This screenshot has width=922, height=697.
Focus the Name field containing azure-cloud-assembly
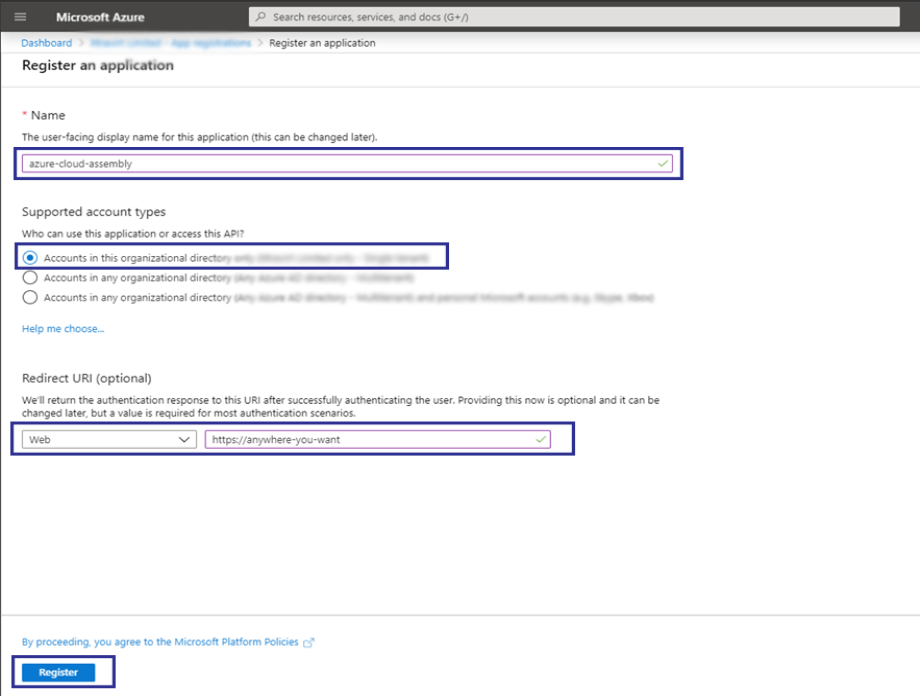[x=347, y=164]
